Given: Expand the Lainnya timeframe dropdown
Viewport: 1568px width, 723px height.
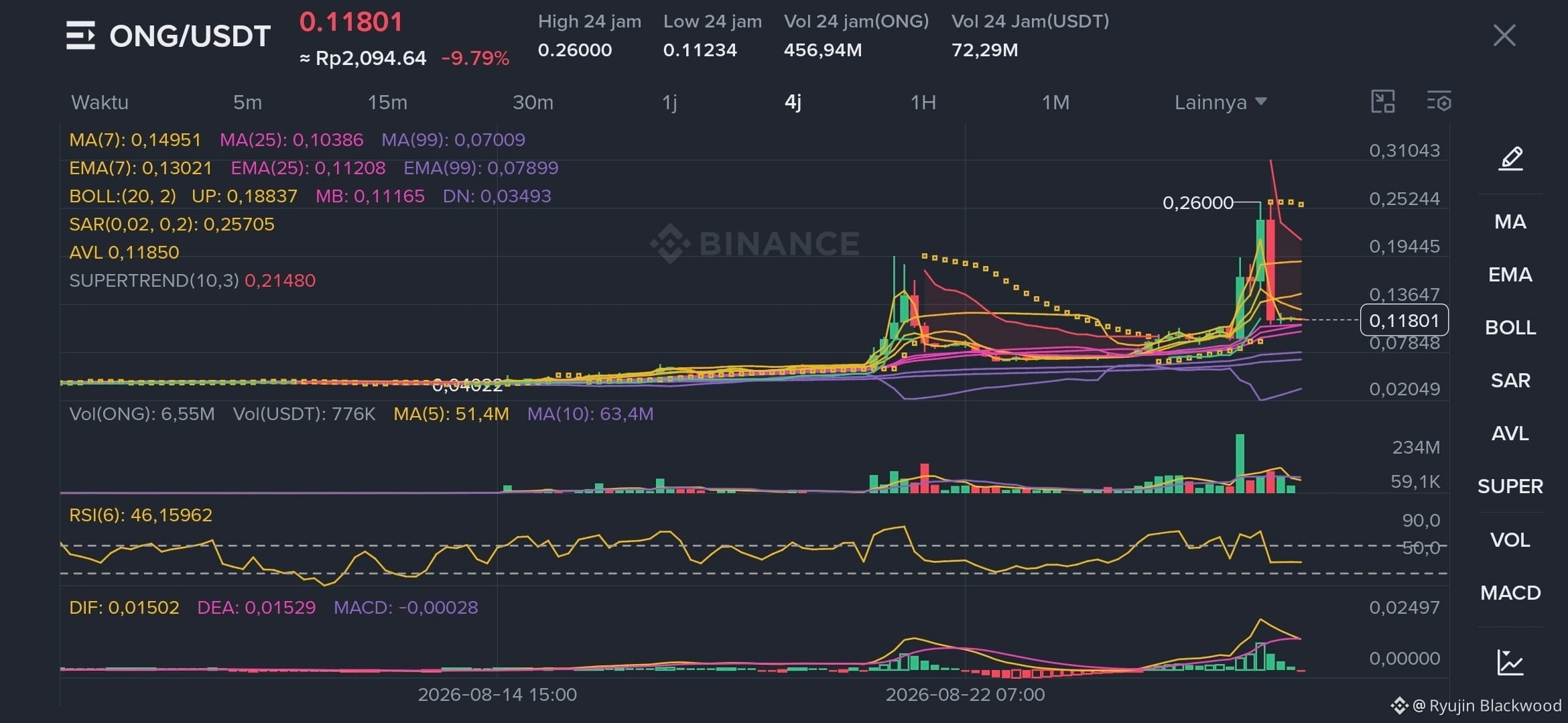Looking at the screenshot, I should click(1220, 102).
